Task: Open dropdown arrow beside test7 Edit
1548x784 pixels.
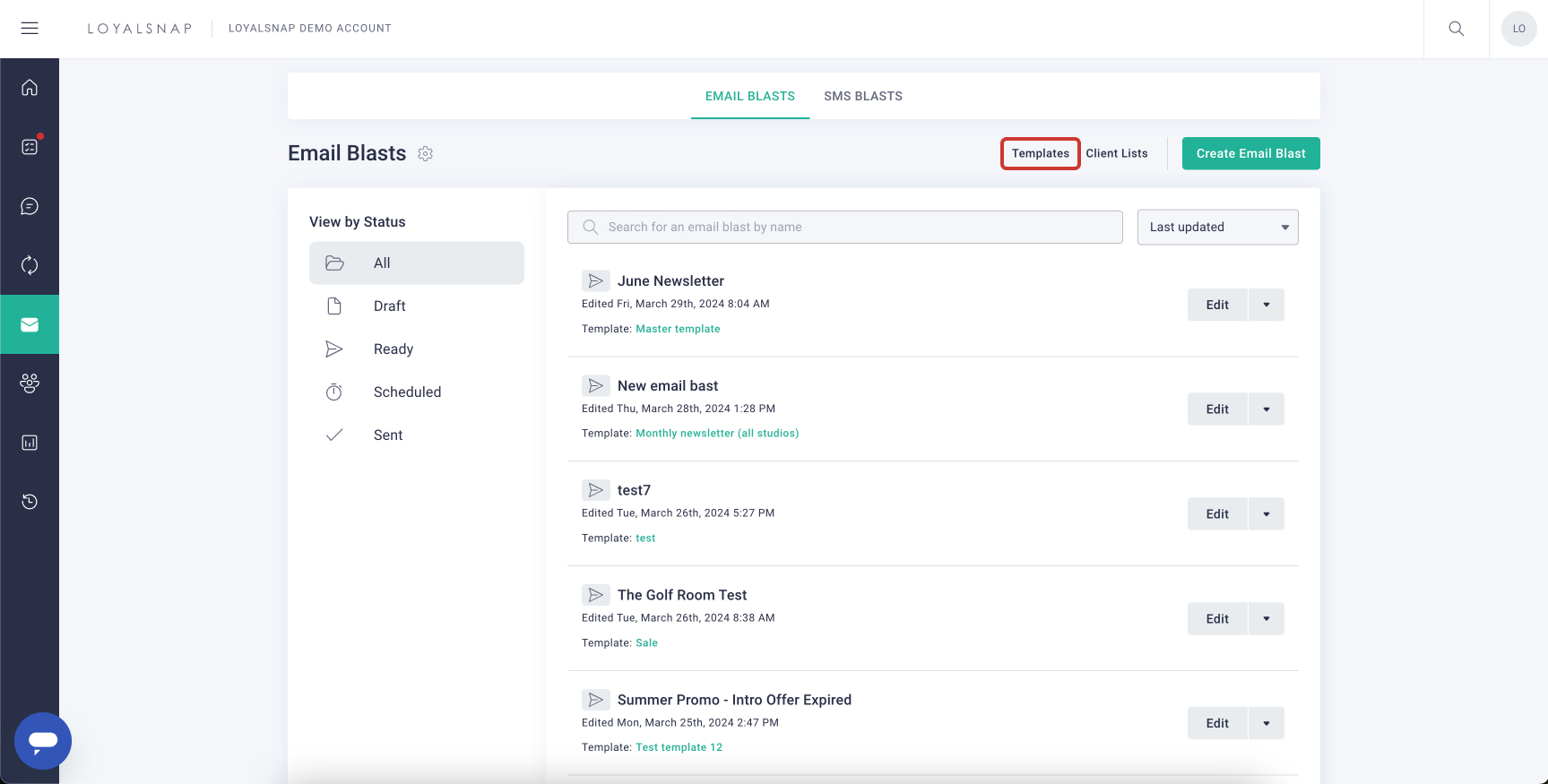Action: (1267, 514)
